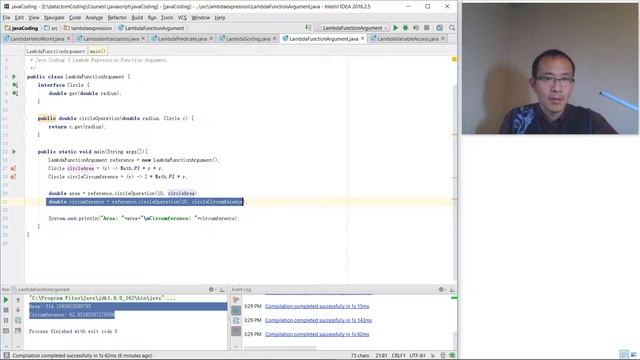The height and width of the screenshot is (360, 640).
Task: Close the LambdaFunctionArgument.java tab
Action: click(x=362, y=38)
